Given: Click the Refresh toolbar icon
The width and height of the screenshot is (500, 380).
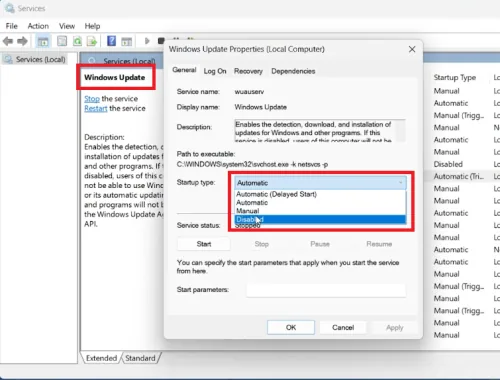Looking at the screenshot, I should 77,41.
